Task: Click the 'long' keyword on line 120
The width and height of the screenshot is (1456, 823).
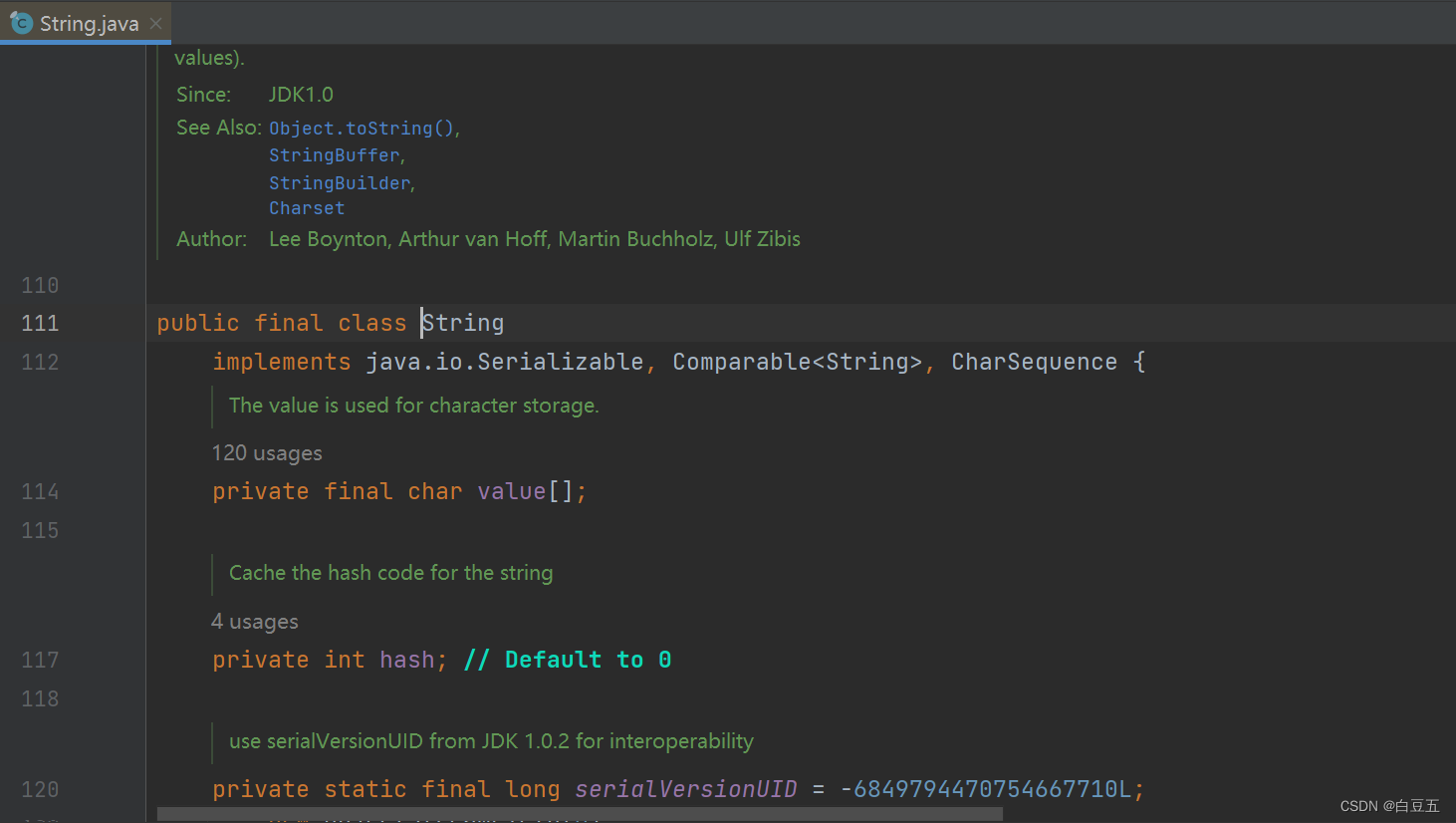Action: [533, 789]
